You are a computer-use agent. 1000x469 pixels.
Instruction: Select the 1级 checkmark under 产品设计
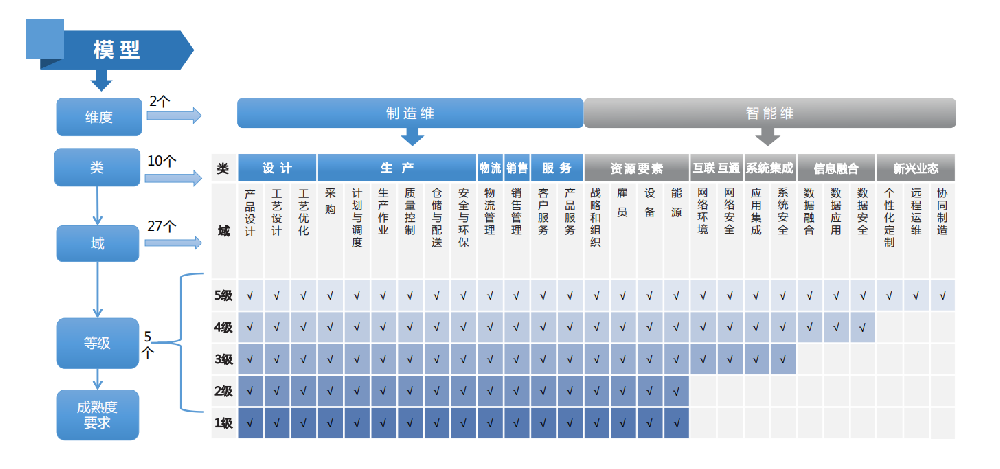tap(250, 423)
